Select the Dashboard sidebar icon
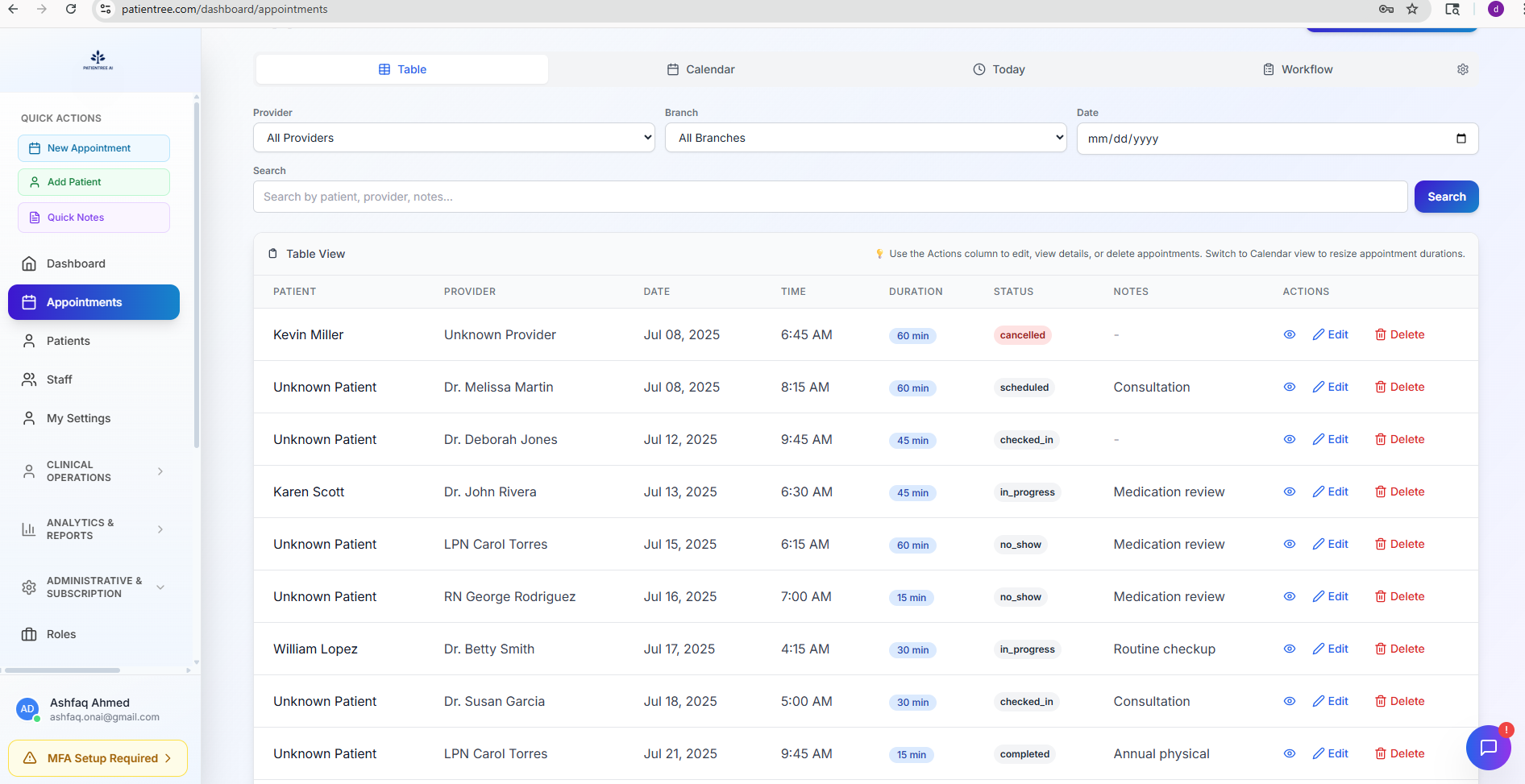The height and width of the screenshot is (784, 1525). coord(76,263)
